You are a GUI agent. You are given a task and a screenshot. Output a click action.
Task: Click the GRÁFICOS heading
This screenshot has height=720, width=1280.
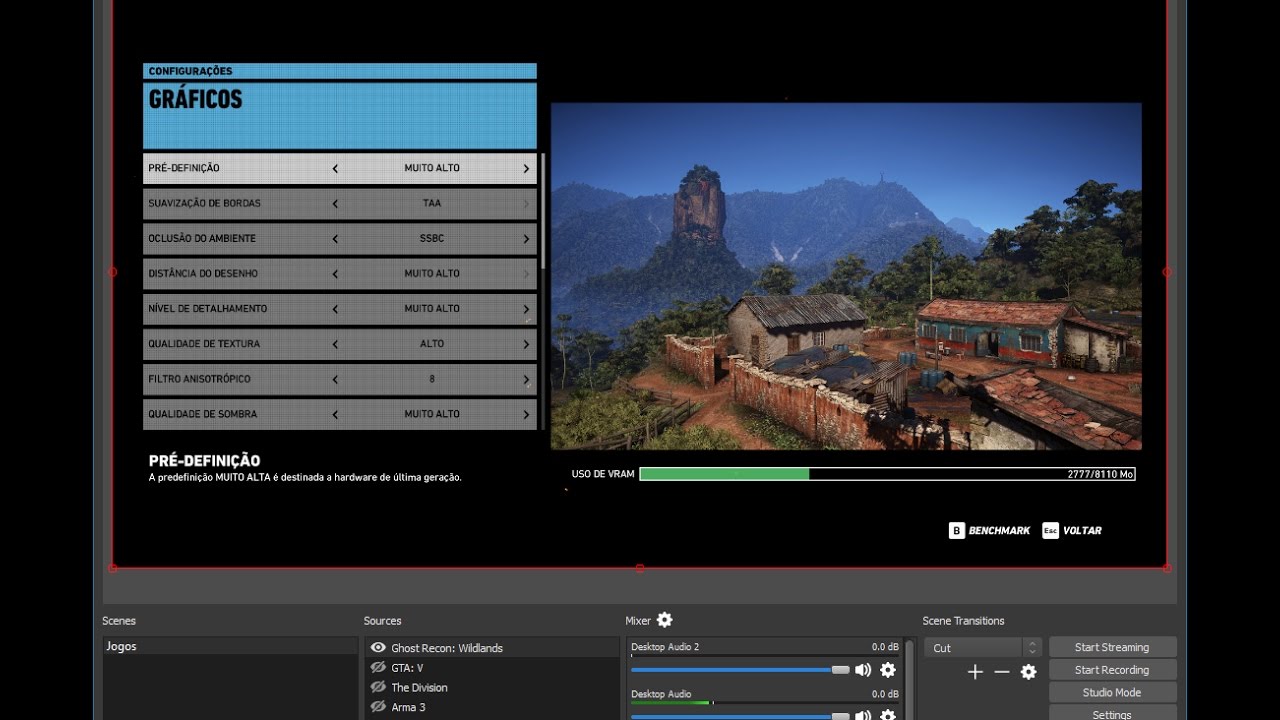click(195, 99)
